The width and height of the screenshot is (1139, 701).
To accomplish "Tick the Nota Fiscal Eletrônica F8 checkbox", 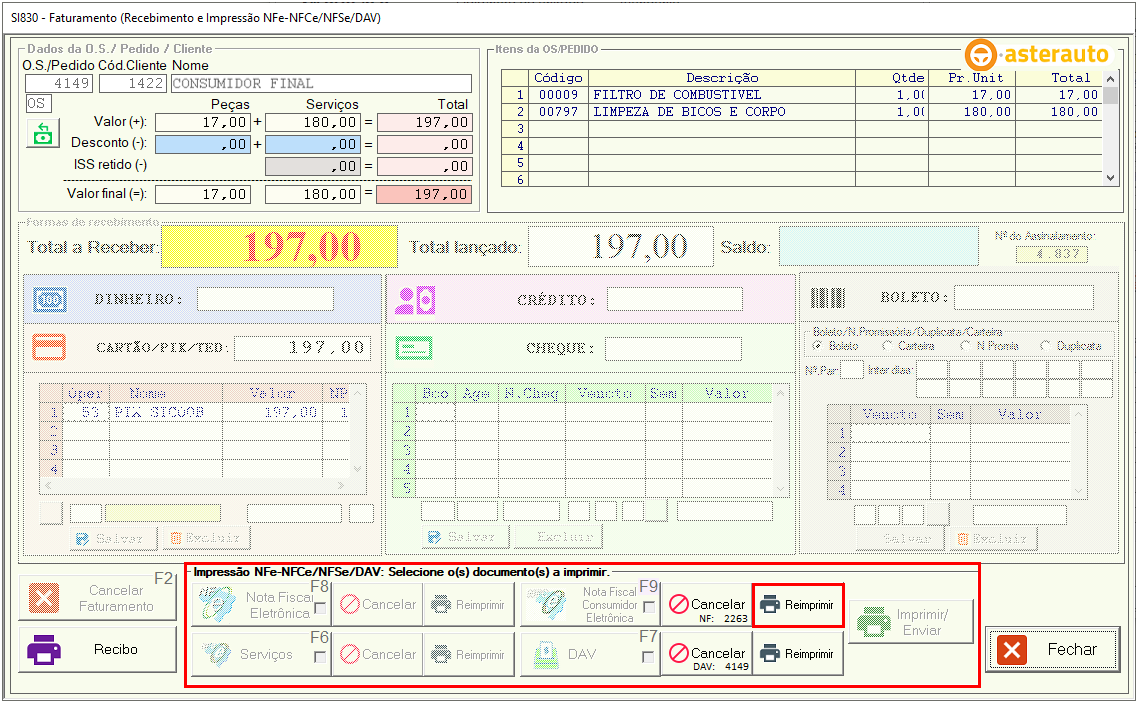I will (x=320, y=607).
